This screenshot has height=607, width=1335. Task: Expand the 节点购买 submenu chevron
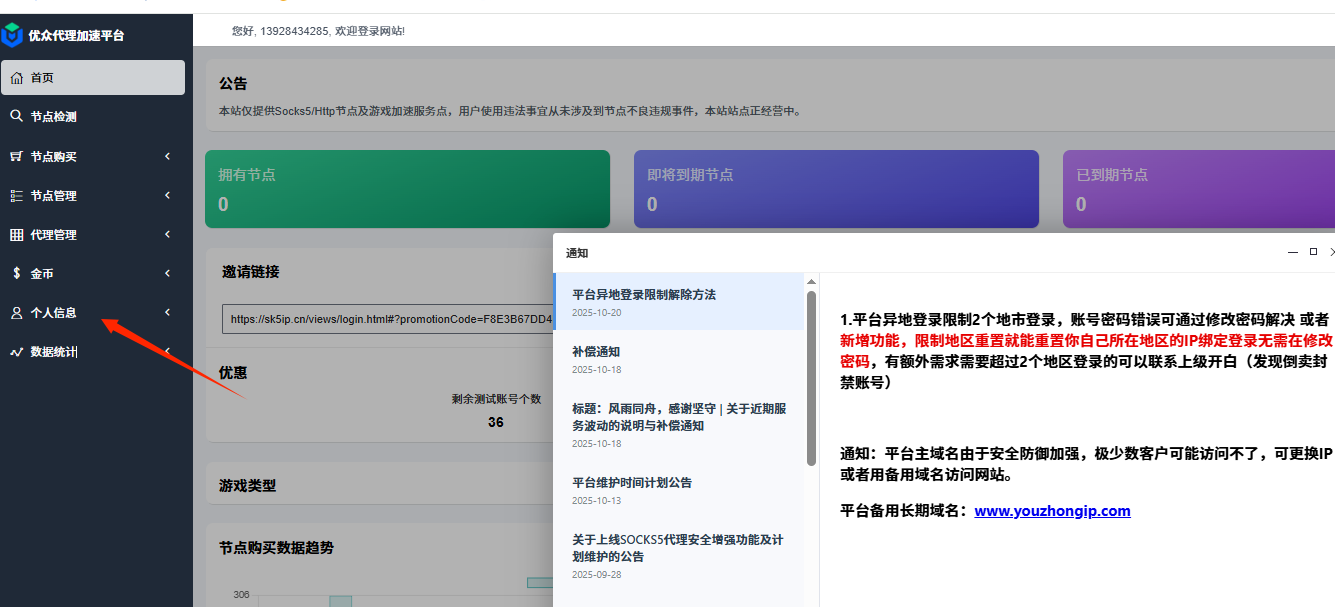[x=167, y=156]
